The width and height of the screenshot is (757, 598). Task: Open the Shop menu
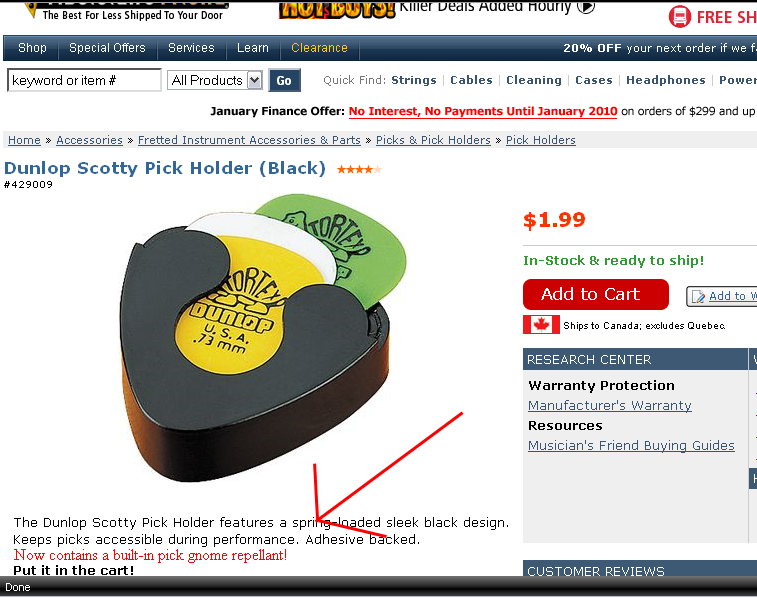(x=32, y=48)
